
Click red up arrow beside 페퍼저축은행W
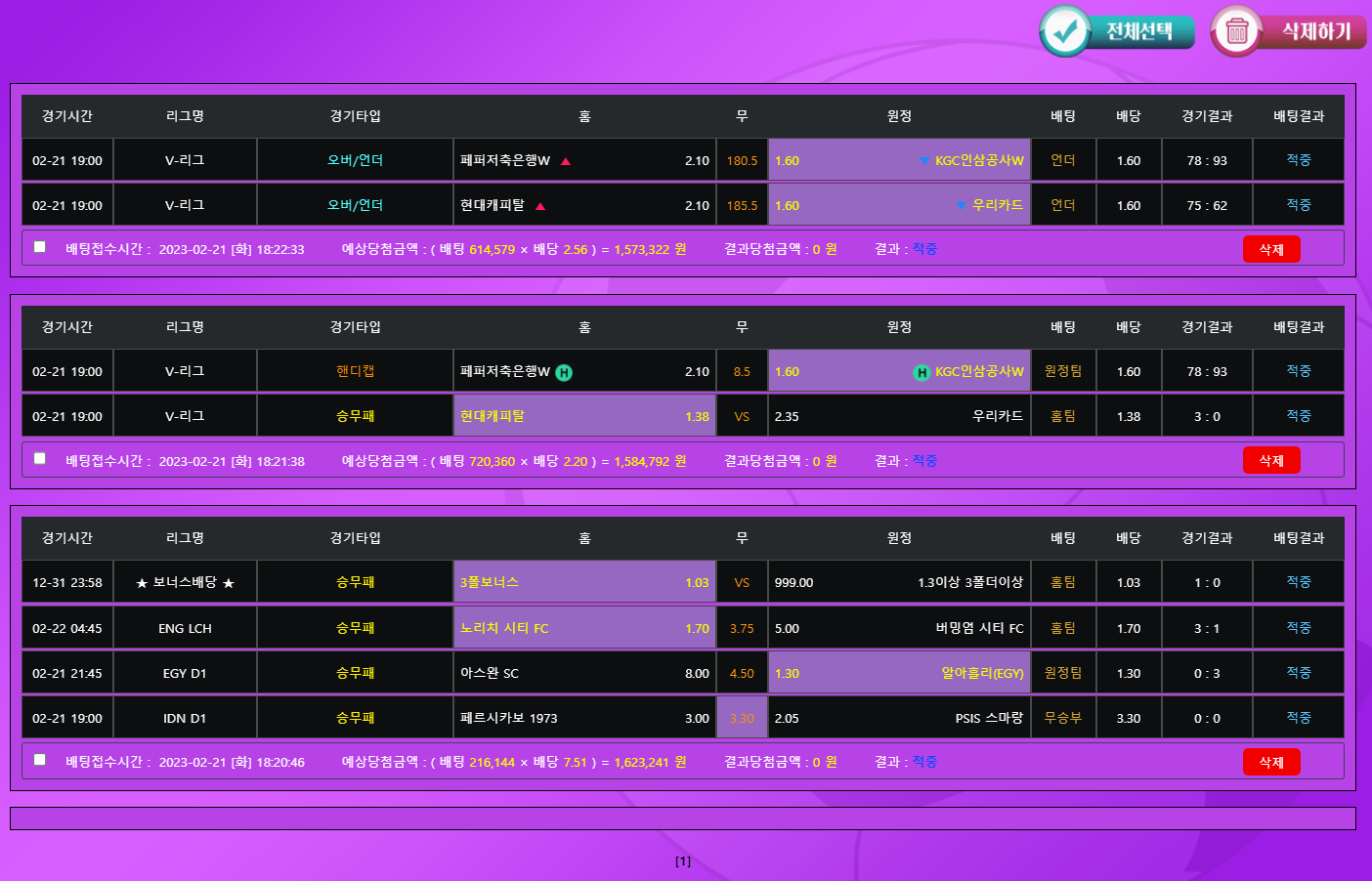(566, 161)
